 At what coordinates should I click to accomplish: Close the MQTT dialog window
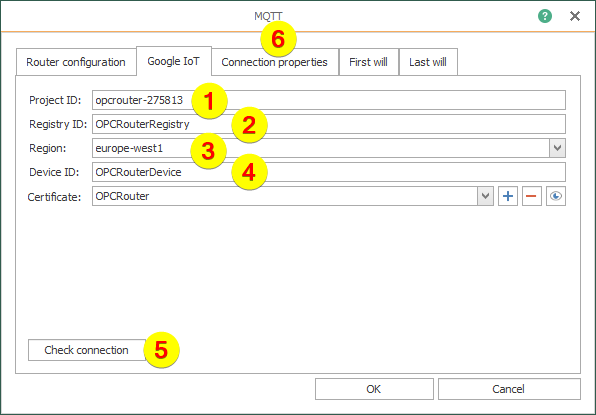tap(575, 16)
